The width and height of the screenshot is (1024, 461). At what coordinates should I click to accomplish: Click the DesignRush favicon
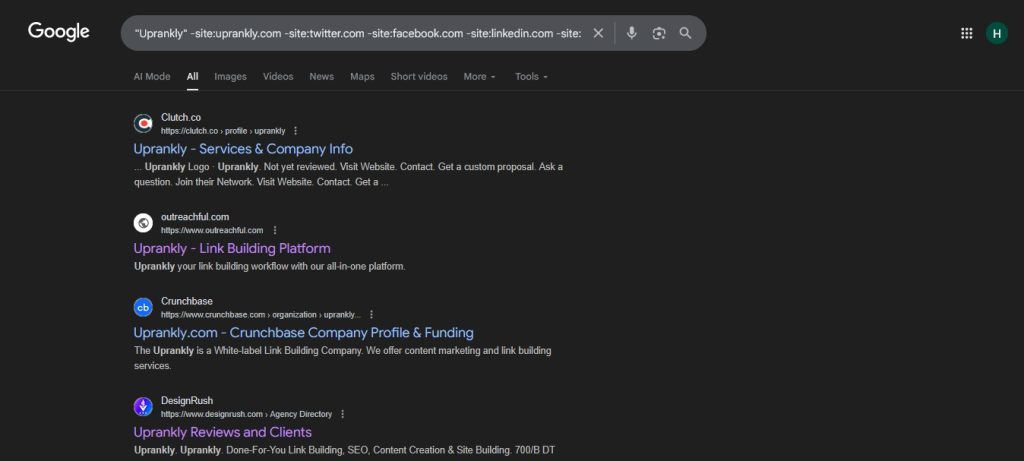(143, 407)
